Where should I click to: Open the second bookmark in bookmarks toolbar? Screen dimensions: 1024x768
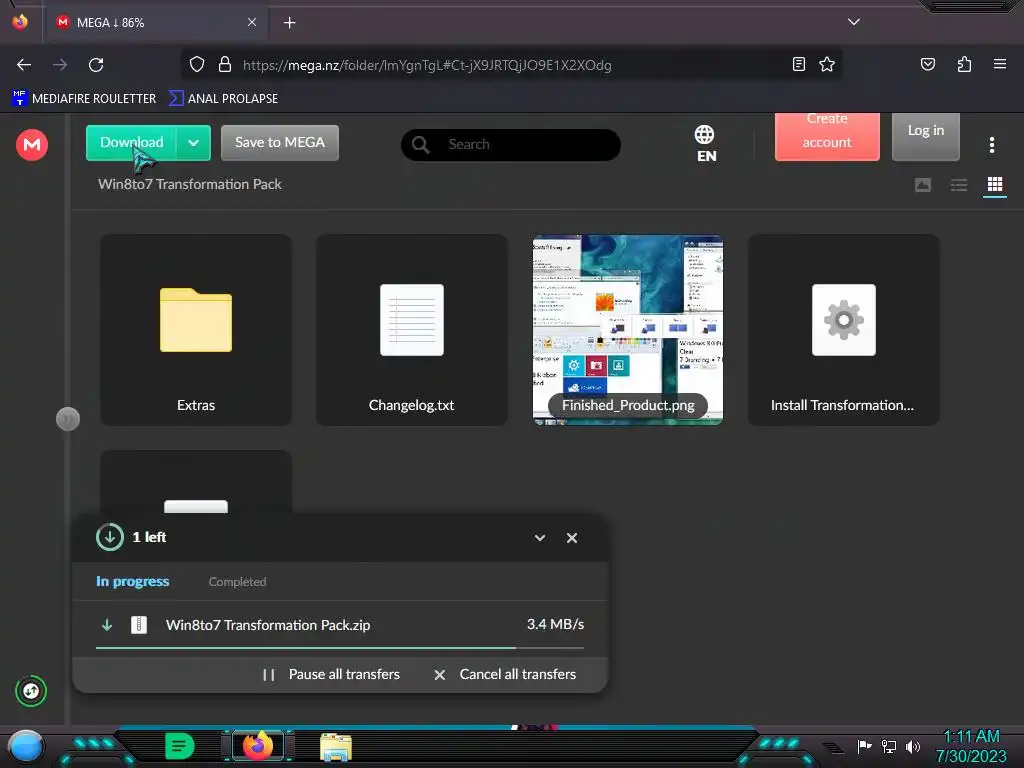pyautogui.click(x=223, y=99)
